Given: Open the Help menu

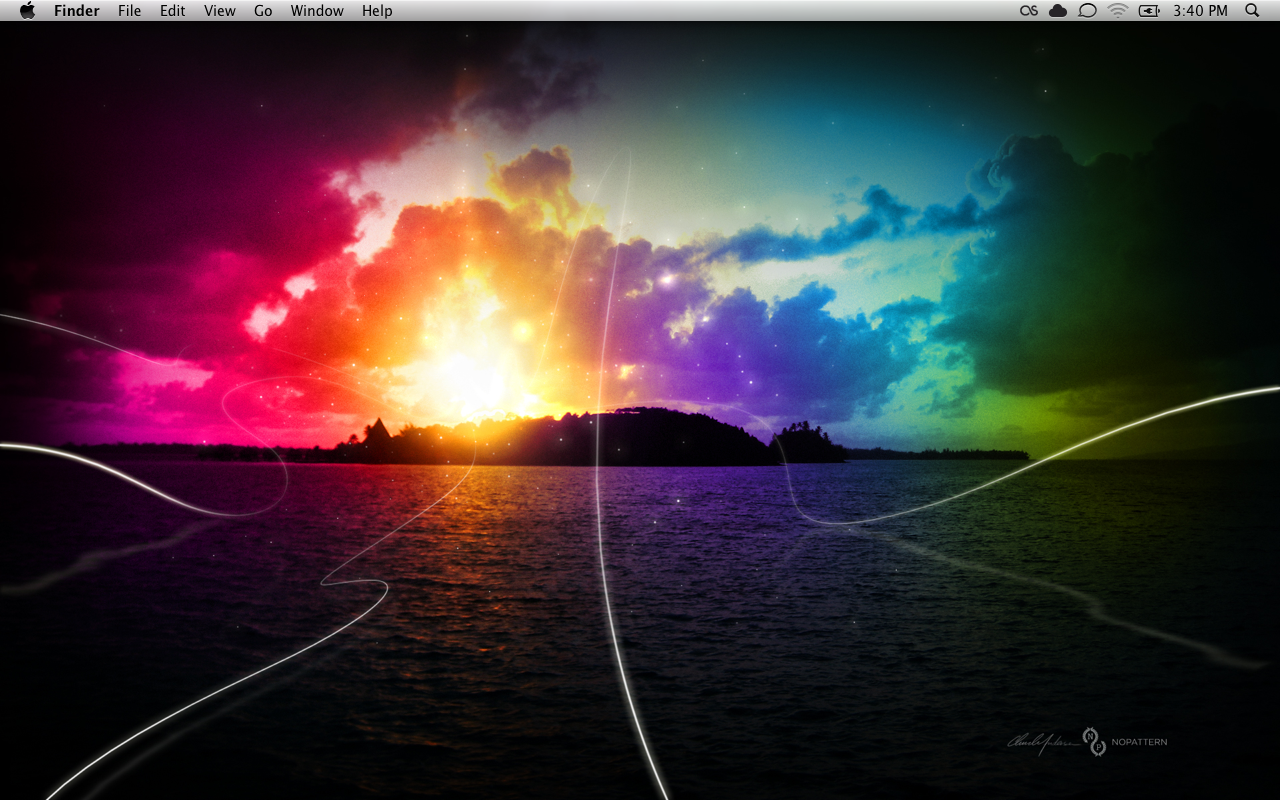Looking at the screenshot, I should [x=377, y=11].
